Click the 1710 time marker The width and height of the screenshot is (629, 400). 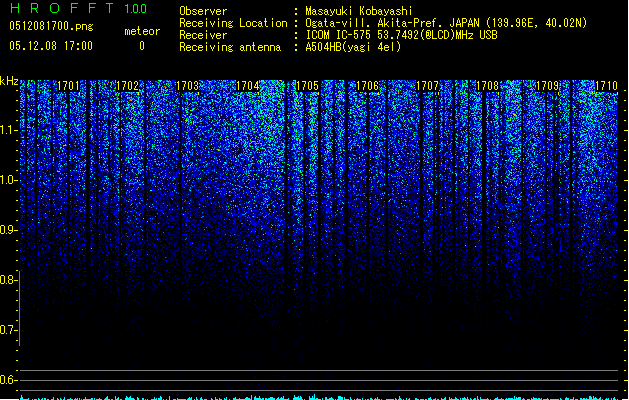(x=606, y=86)
